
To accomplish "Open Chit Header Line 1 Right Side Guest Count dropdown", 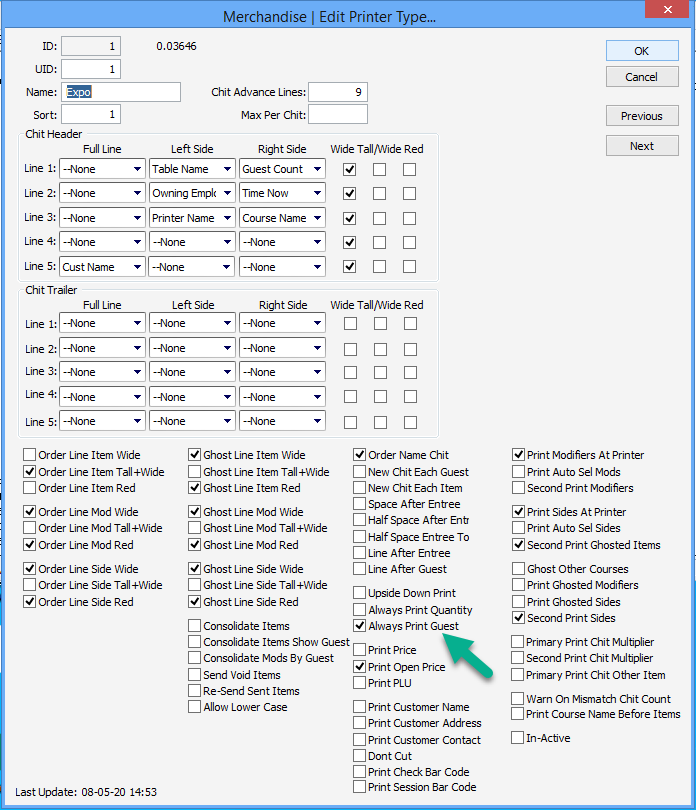I will pyautogui.click(x=282, y=169).
